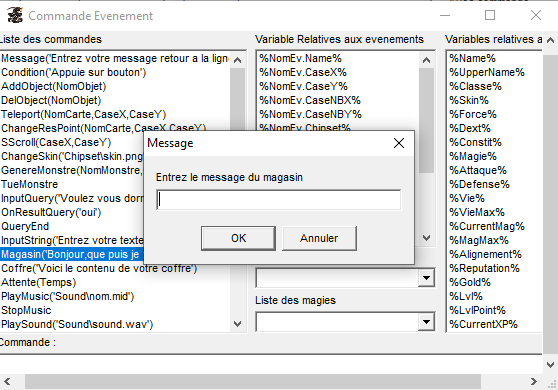Focus the magasin message text field
This screenshot has height=390, width=558.
click(x=279, y=200)
